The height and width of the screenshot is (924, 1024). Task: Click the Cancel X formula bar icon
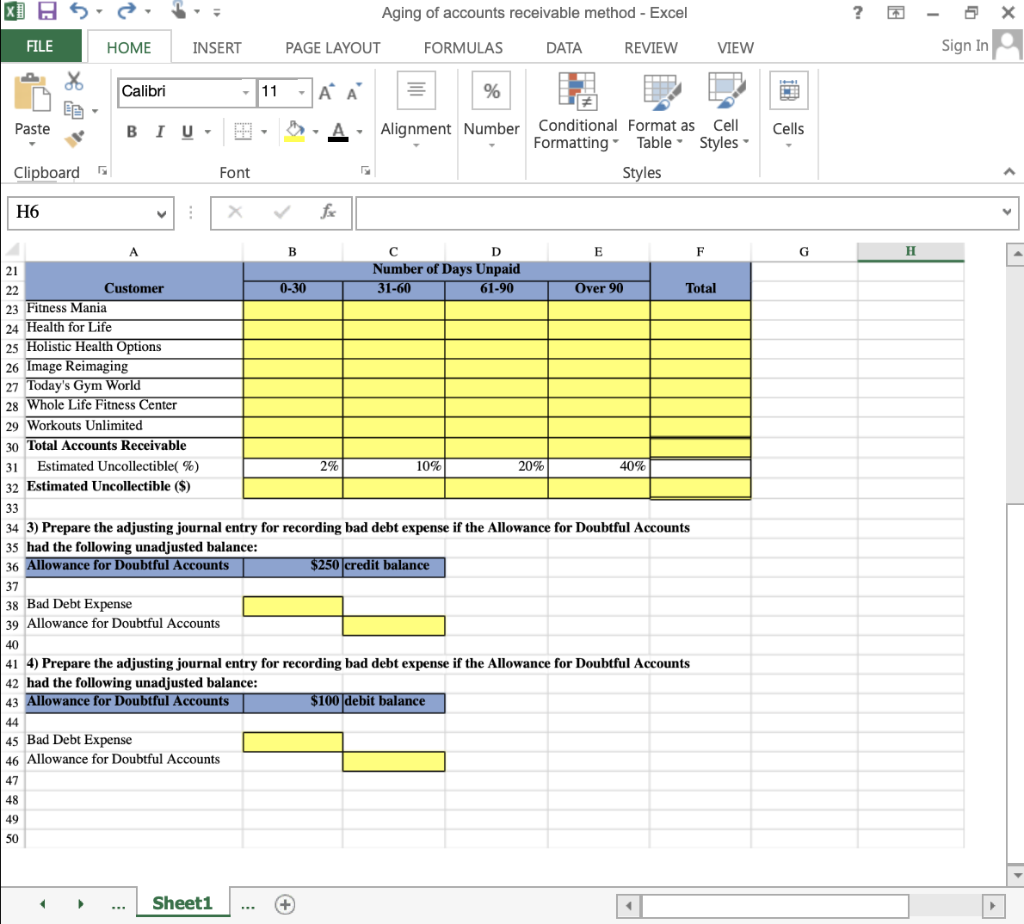[x=235, y=212]
